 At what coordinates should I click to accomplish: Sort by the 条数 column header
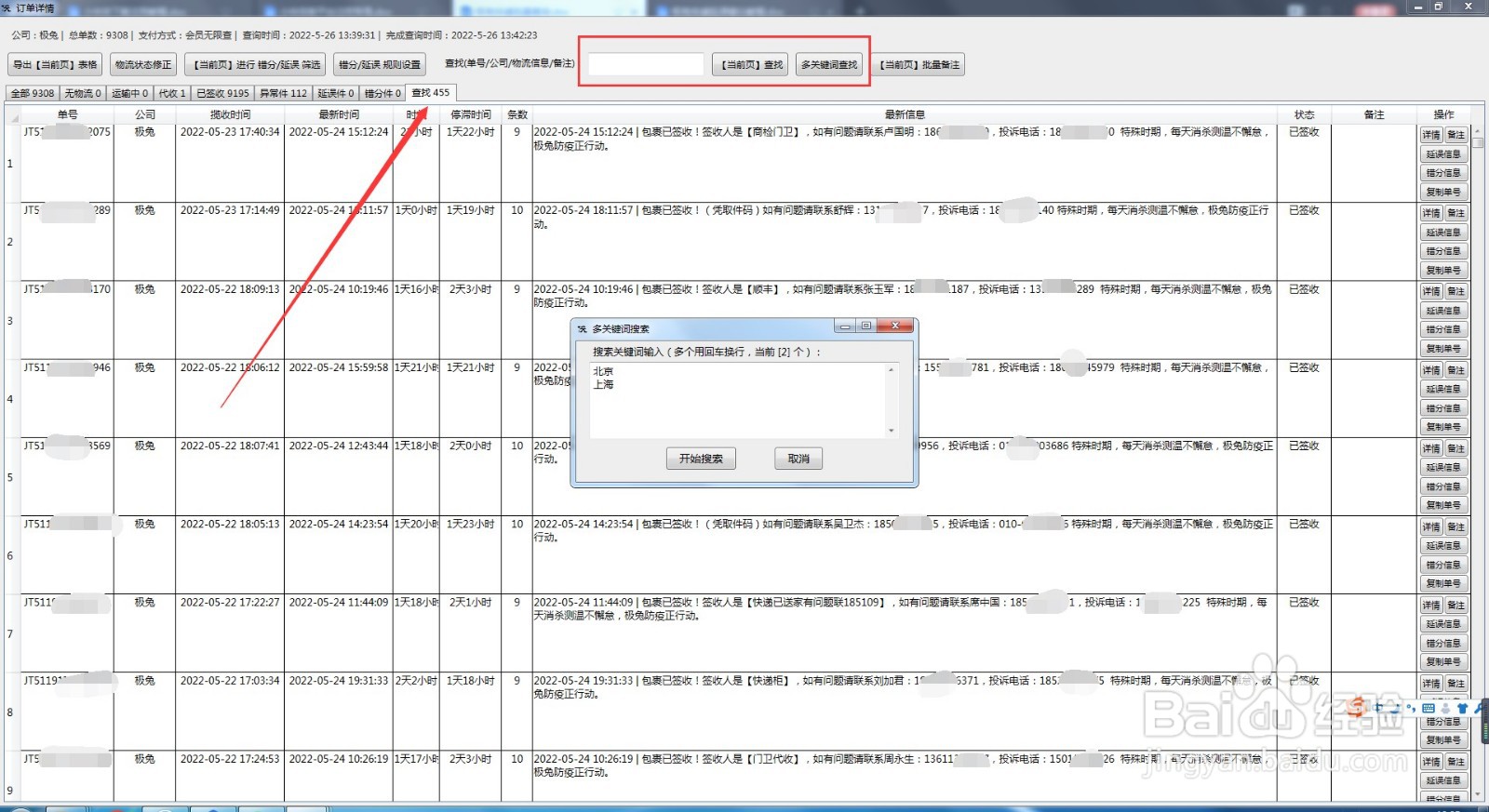pos(516,114)
